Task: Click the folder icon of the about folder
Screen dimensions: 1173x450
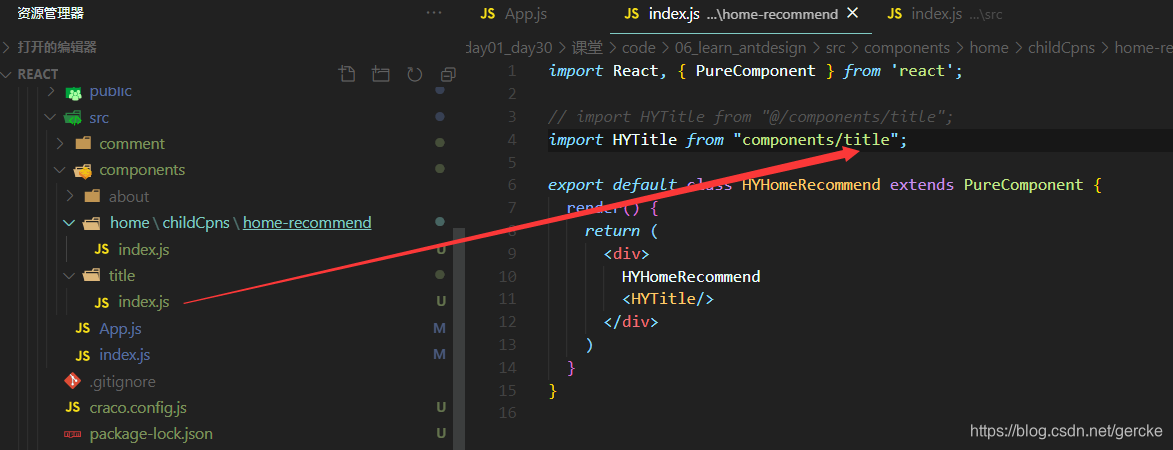Action: (x=92, y=197)
